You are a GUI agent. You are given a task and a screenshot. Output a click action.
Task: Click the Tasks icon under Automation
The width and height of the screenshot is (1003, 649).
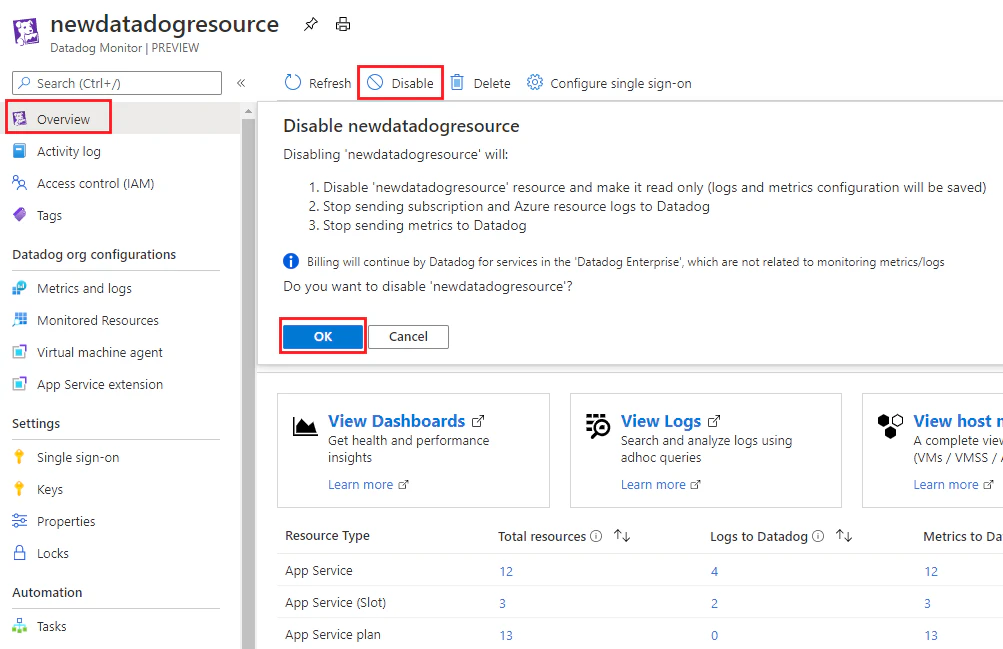[20, 625]
